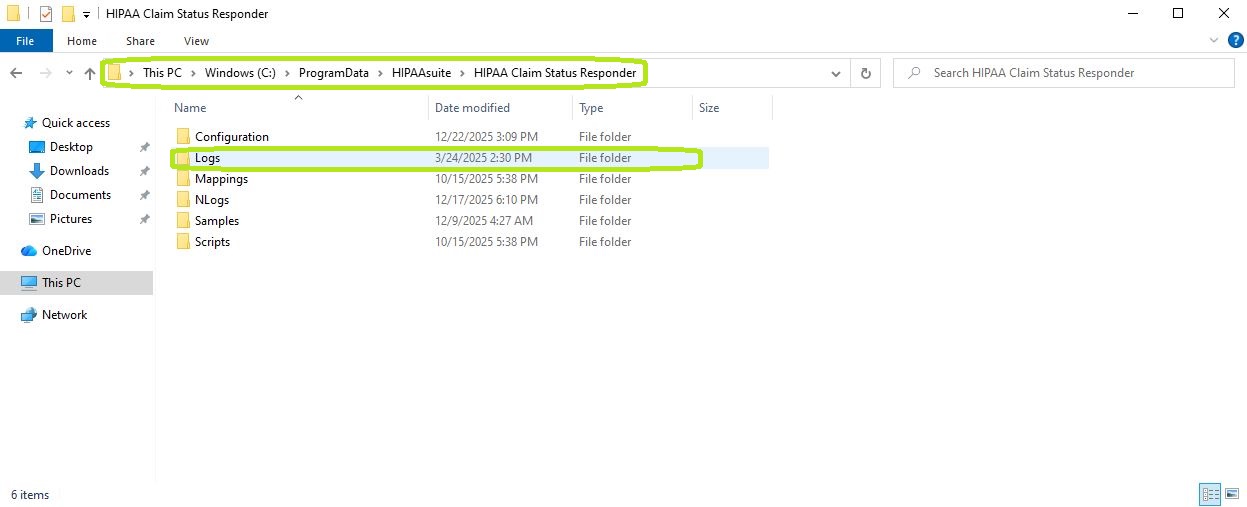Expand the chevron after Windows (C:) in path
The image size is (1247, 507).
pyautogui.click(x=287, y=73)
